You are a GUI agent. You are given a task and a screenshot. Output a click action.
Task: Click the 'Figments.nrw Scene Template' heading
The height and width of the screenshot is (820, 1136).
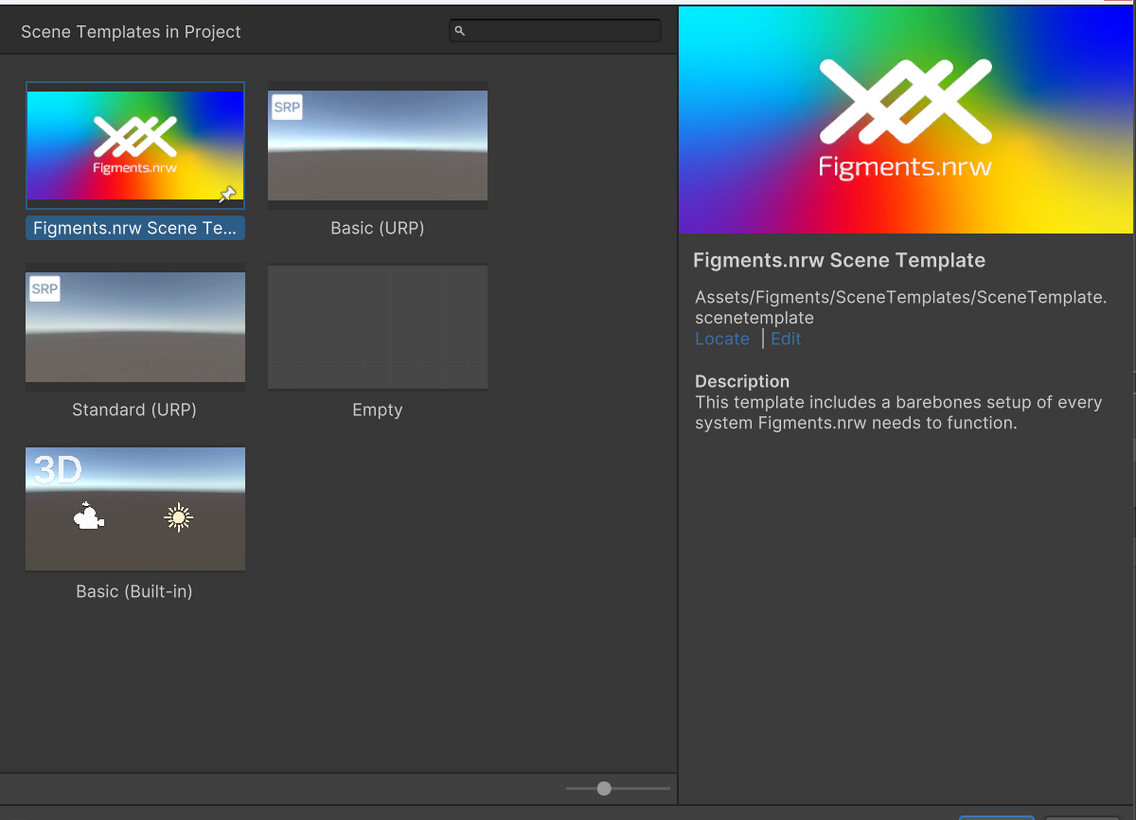coord(839,260)
